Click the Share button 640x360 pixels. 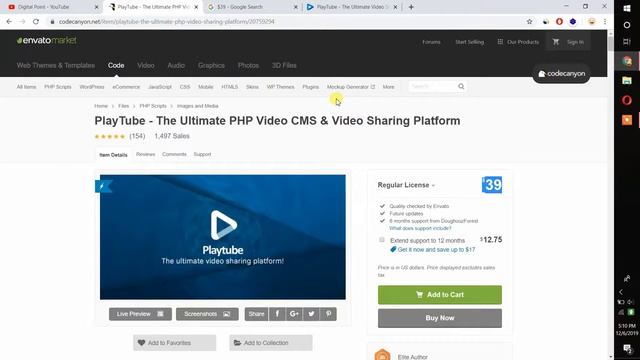(256, 314)
